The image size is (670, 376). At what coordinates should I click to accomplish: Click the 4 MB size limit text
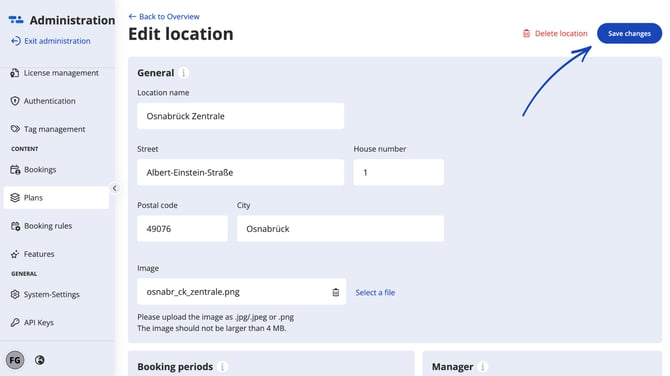click(212, 328)
